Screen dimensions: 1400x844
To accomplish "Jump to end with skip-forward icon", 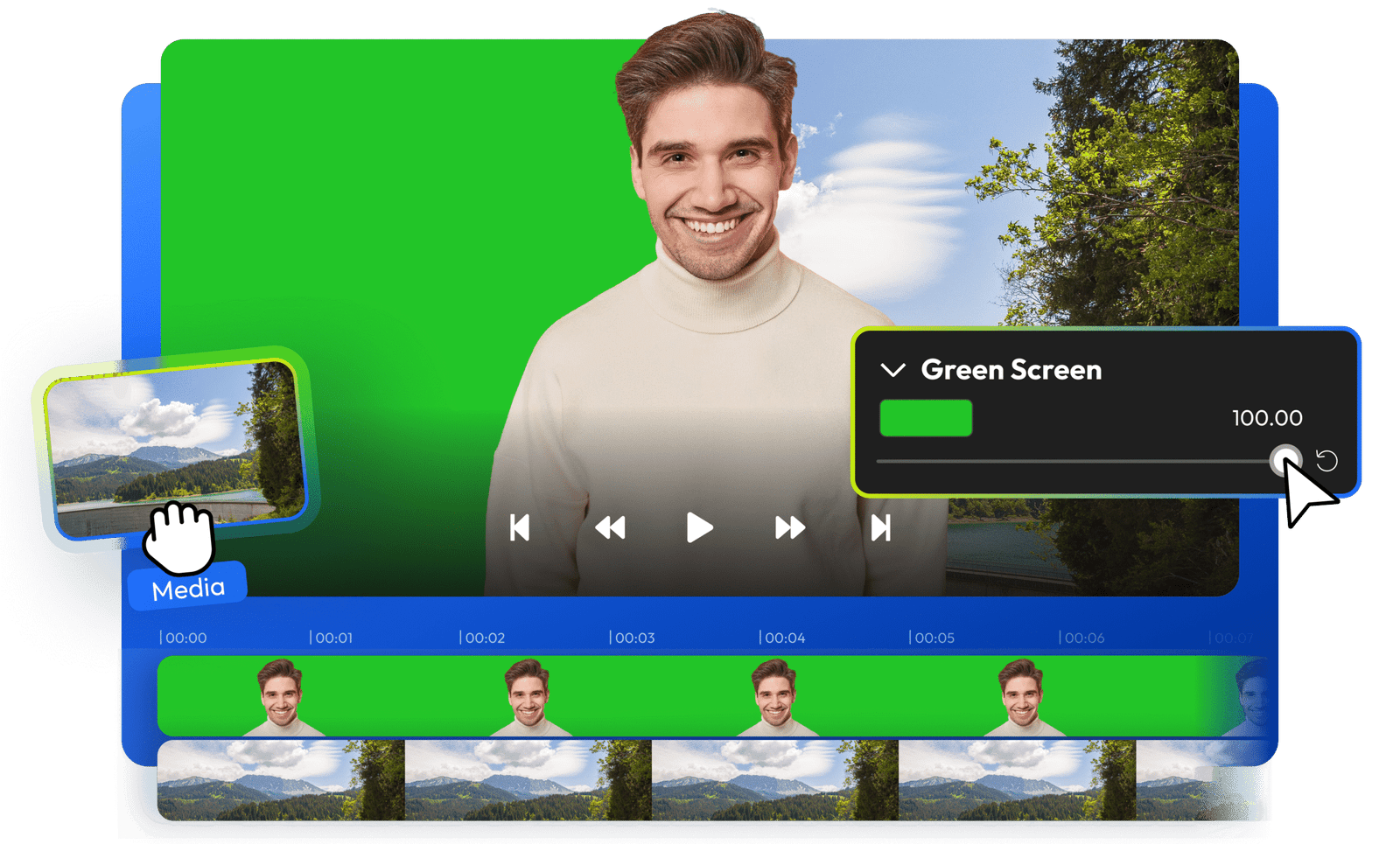I will pos(881,528).
